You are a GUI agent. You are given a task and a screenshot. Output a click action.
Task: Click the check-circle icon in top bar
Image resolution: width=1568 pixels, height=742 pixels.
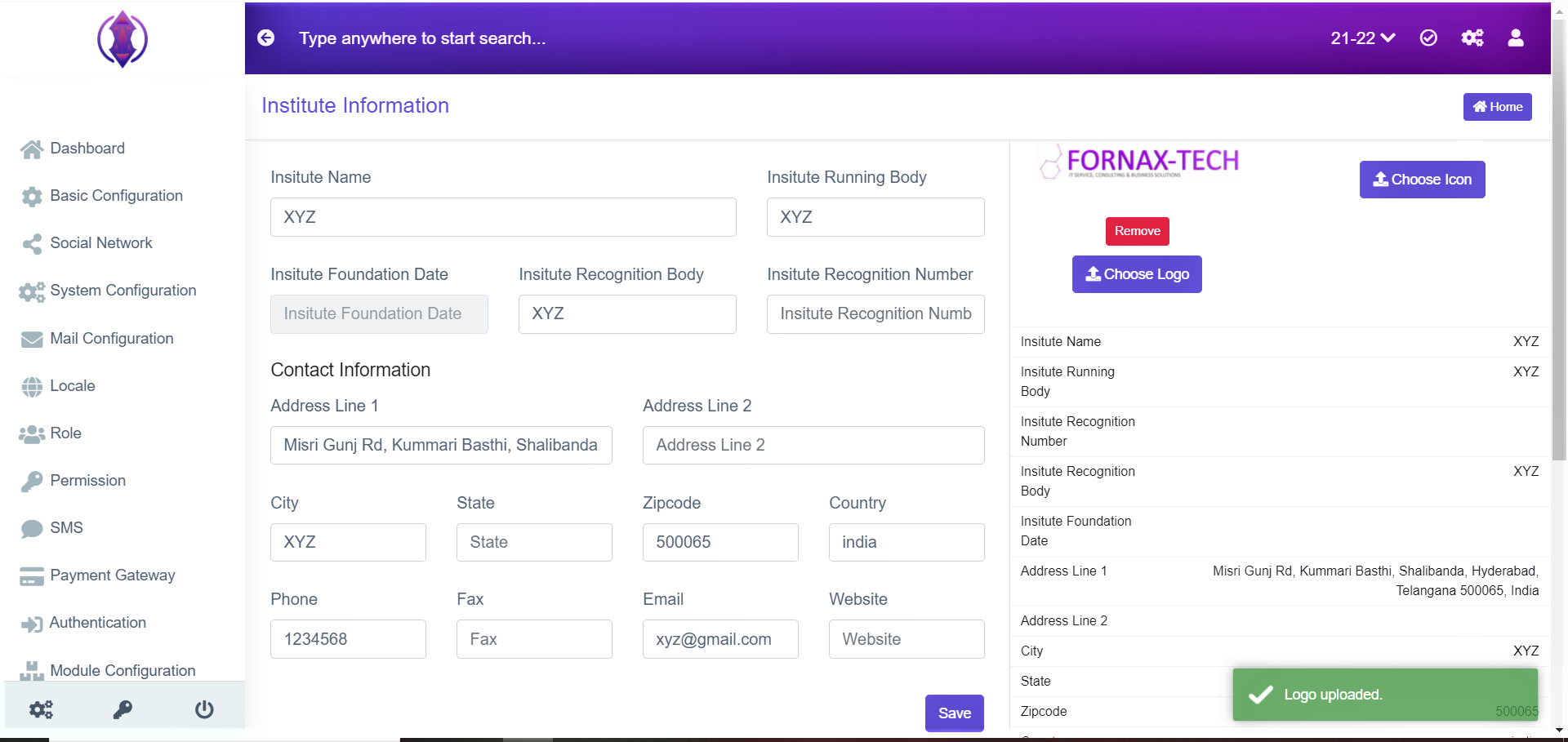(1428, 38)
